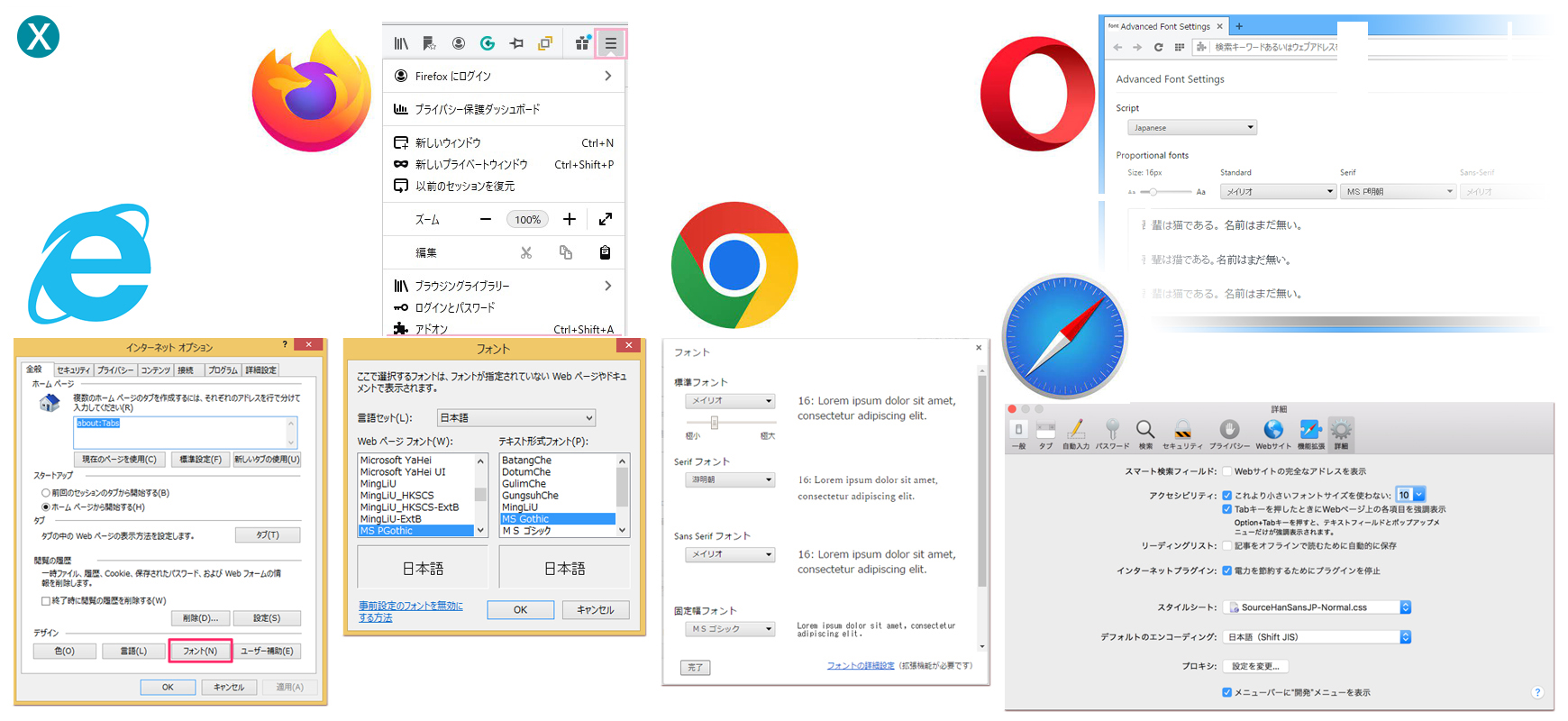Click zoom in plus in Firefox menu
This screenshot has height=721, width=1568.
coord(570,219)
